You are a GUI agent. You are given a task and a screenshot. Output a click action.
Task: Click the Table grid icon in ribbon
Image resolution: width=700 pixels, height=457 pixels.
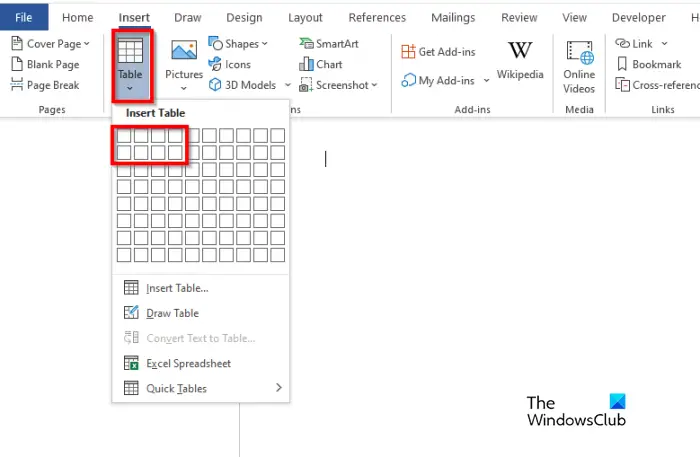point(130,50)
